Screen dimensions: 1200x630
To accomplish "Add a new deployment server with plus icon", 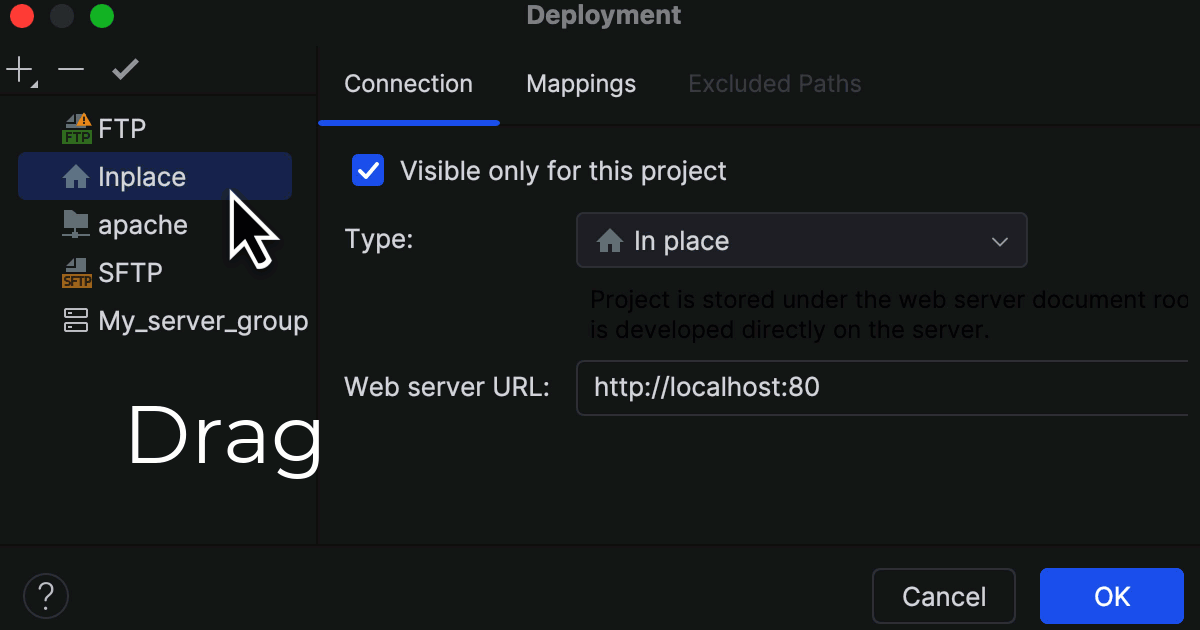I will point(20,70).
